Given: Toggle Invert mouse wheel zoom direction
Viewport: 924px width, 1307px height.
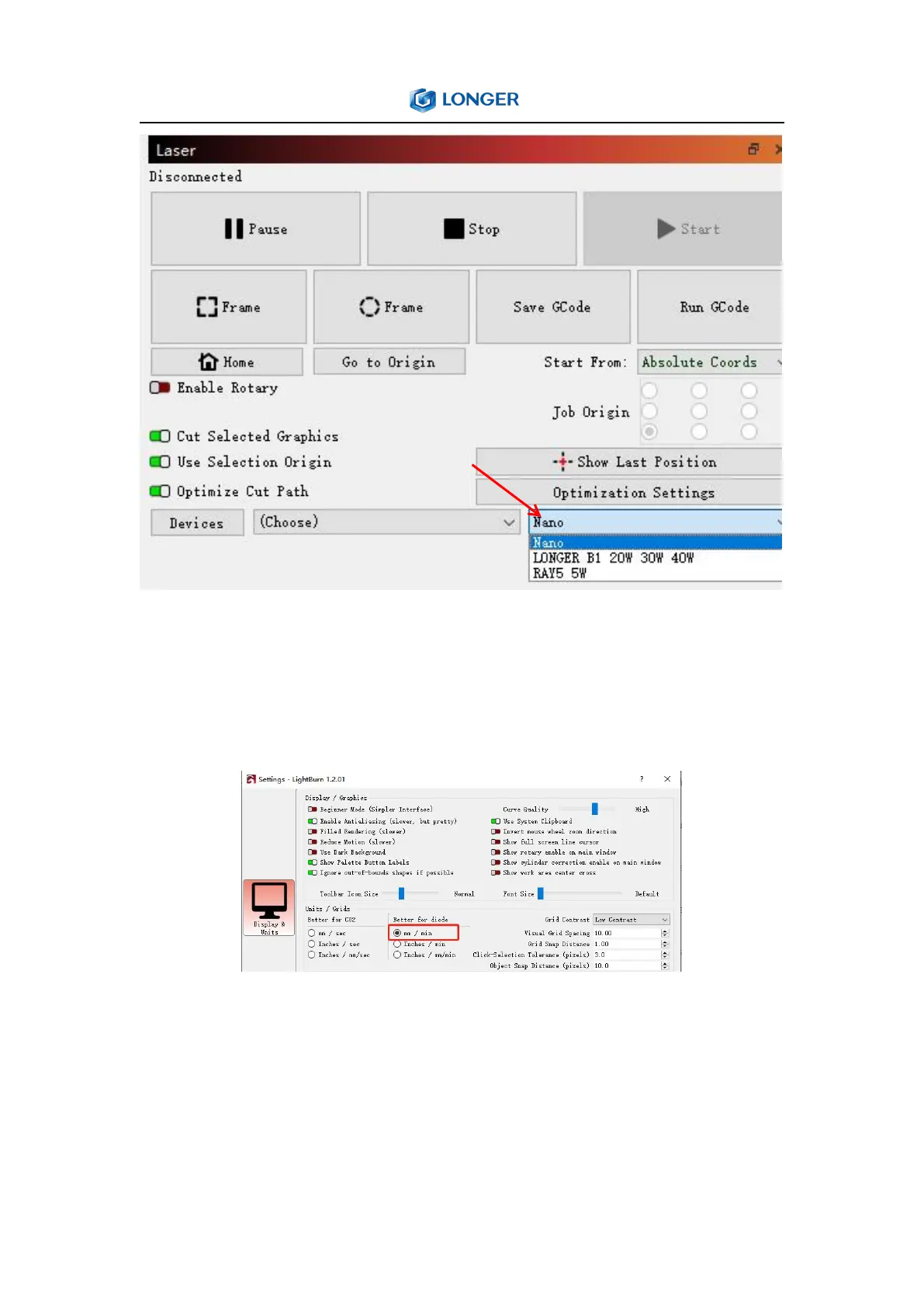Looking at the screenshot, I should pos(495,831).
